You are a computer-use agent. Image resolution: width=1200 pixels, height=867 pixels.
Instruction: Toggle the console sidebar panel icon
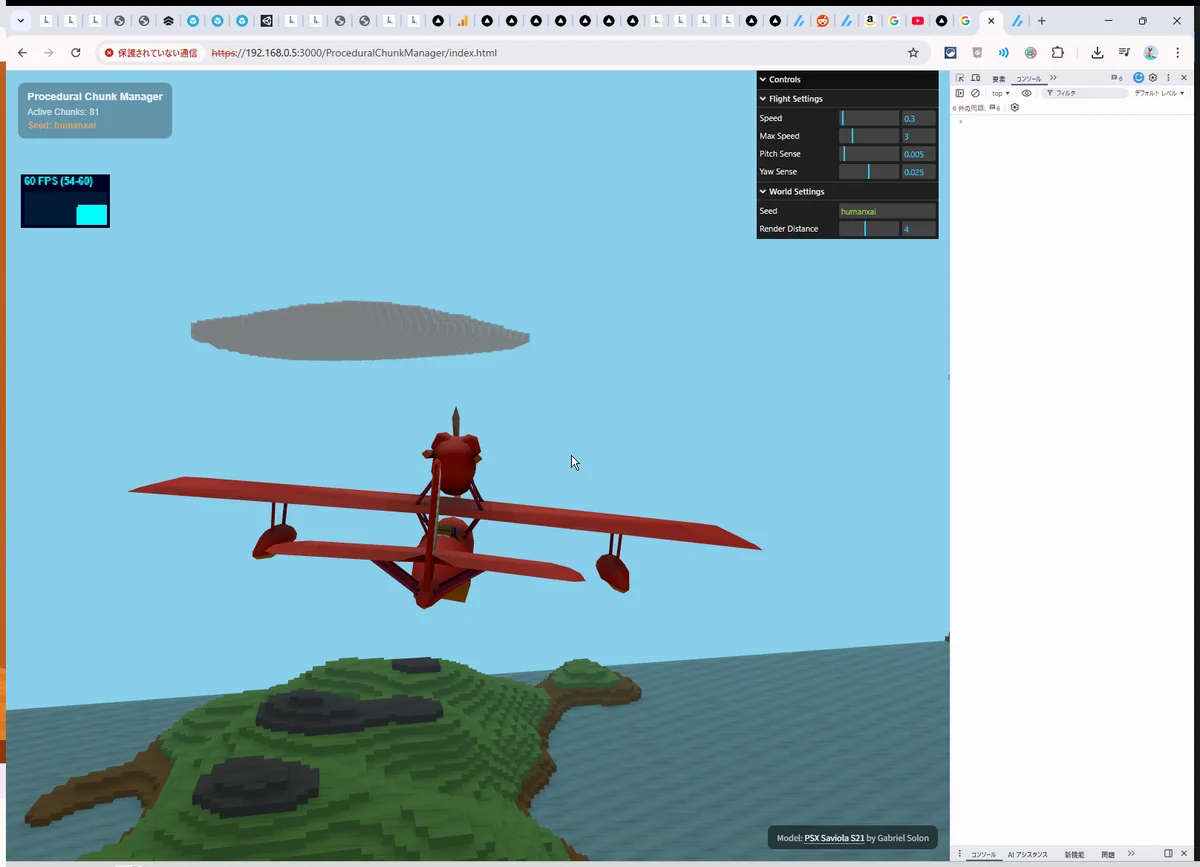click(960, 93)
